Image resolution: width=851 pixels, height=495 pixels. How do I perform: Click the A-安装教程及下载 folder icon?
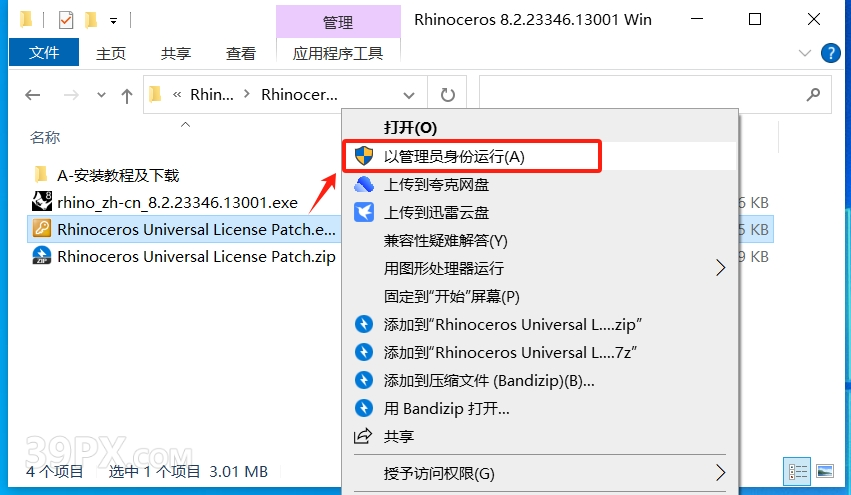[41, 175]
